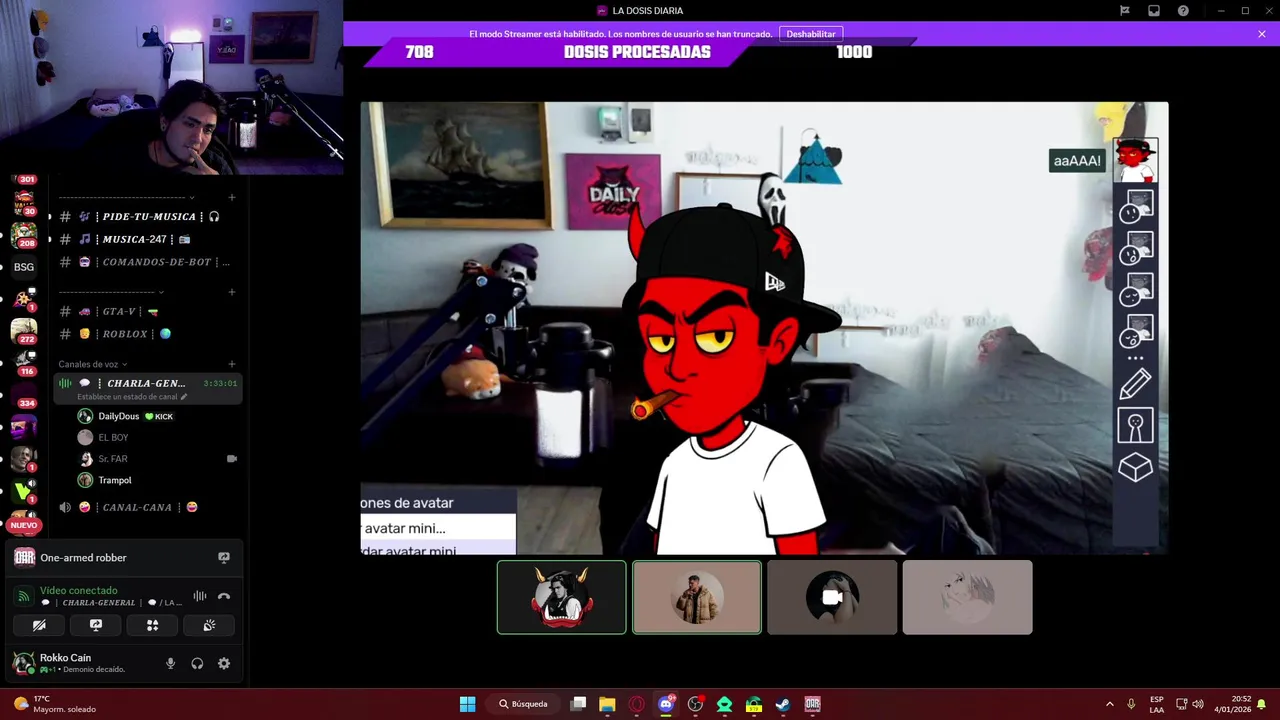Image resolution: width=1280 pixels, height=720 pixels.
Task: Click the One-armed robber activity entry
Action: click(83, 558)
